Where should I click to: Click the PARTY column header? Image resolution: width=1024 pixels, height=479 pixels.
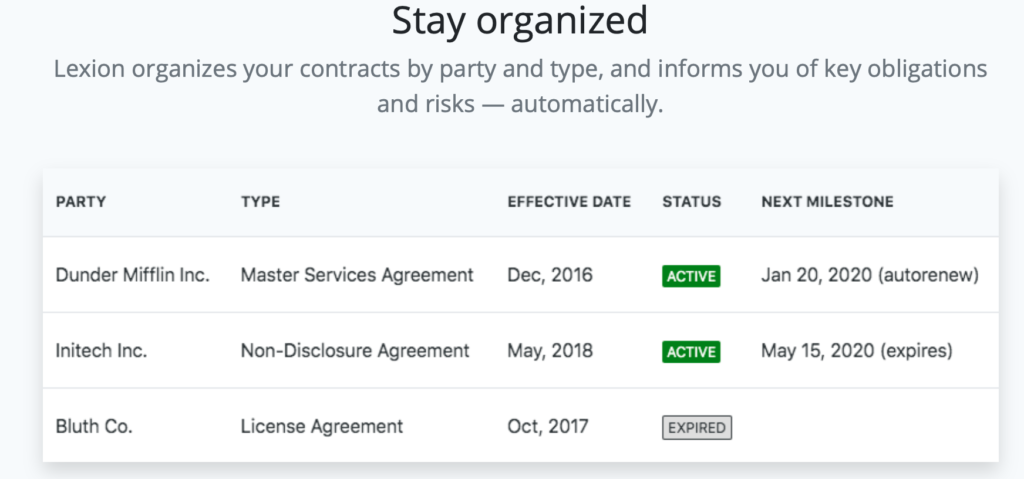81,202
